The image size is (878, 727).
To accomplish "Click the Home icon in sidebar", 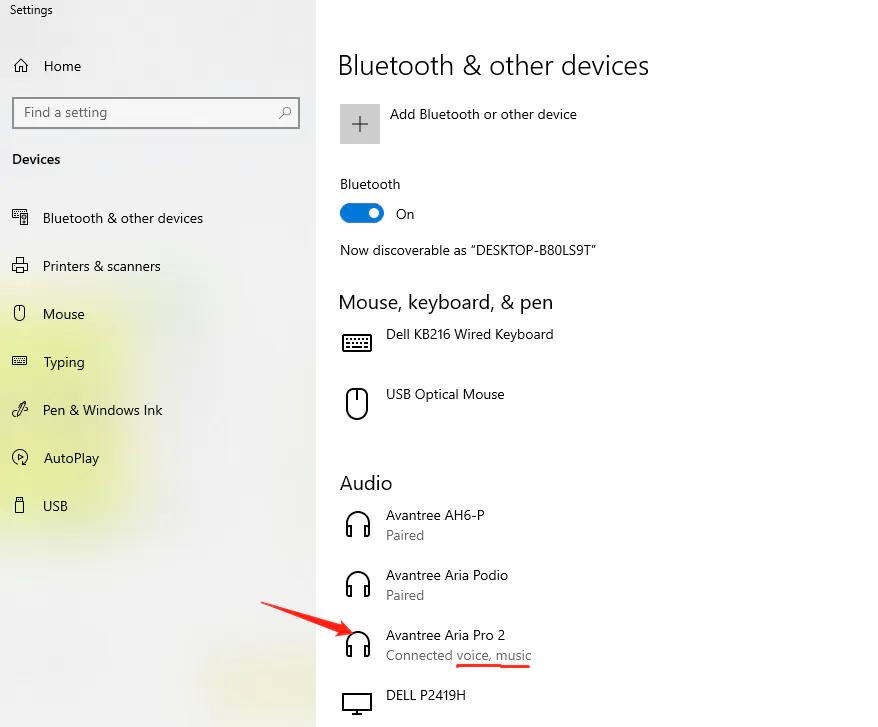I will pyautogui.click(x=20, y=66).
